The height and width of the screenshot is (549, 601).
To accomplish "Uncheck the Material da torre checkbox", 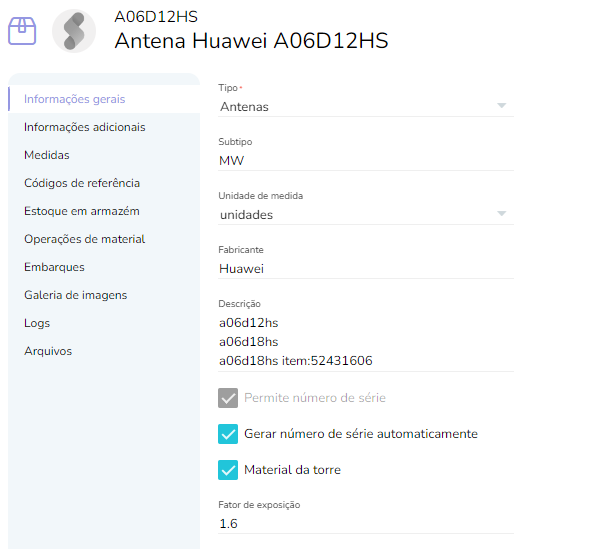I will tap(228, 470).
